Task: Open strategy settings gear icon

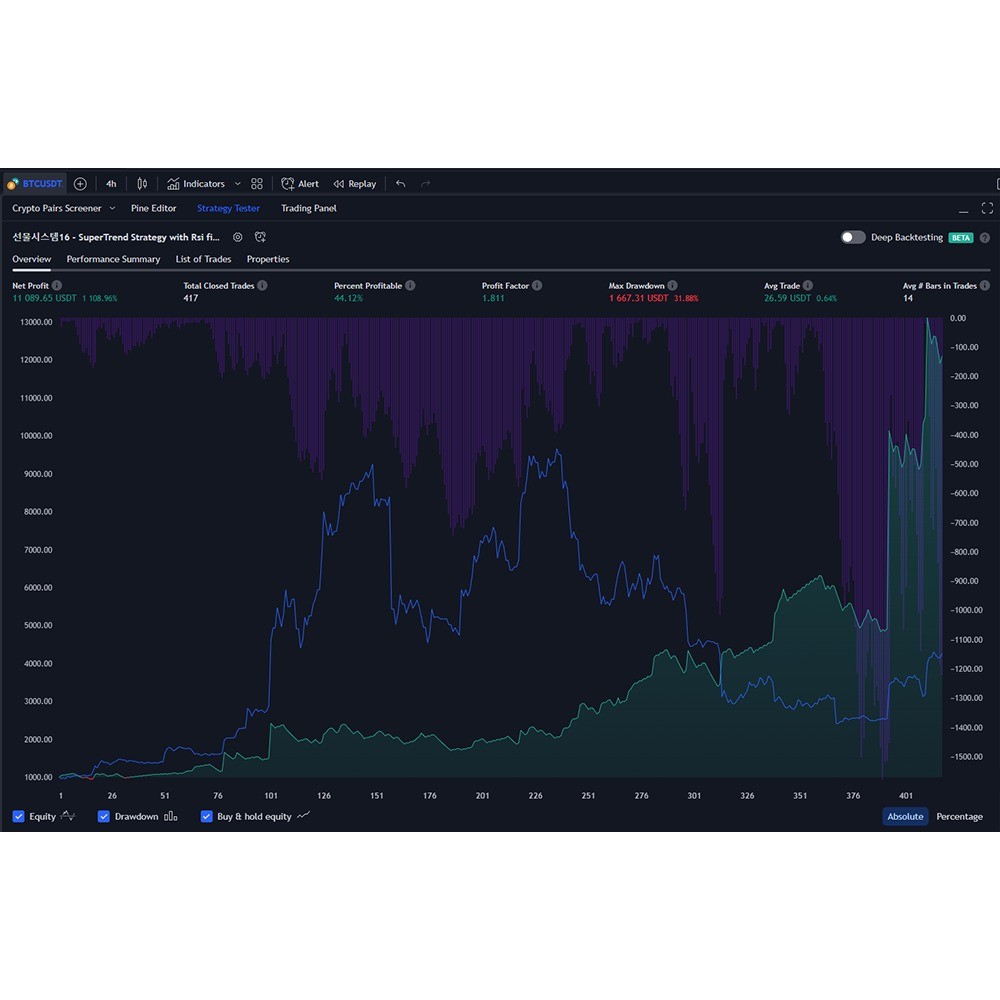Action: [x=238, y=237]
